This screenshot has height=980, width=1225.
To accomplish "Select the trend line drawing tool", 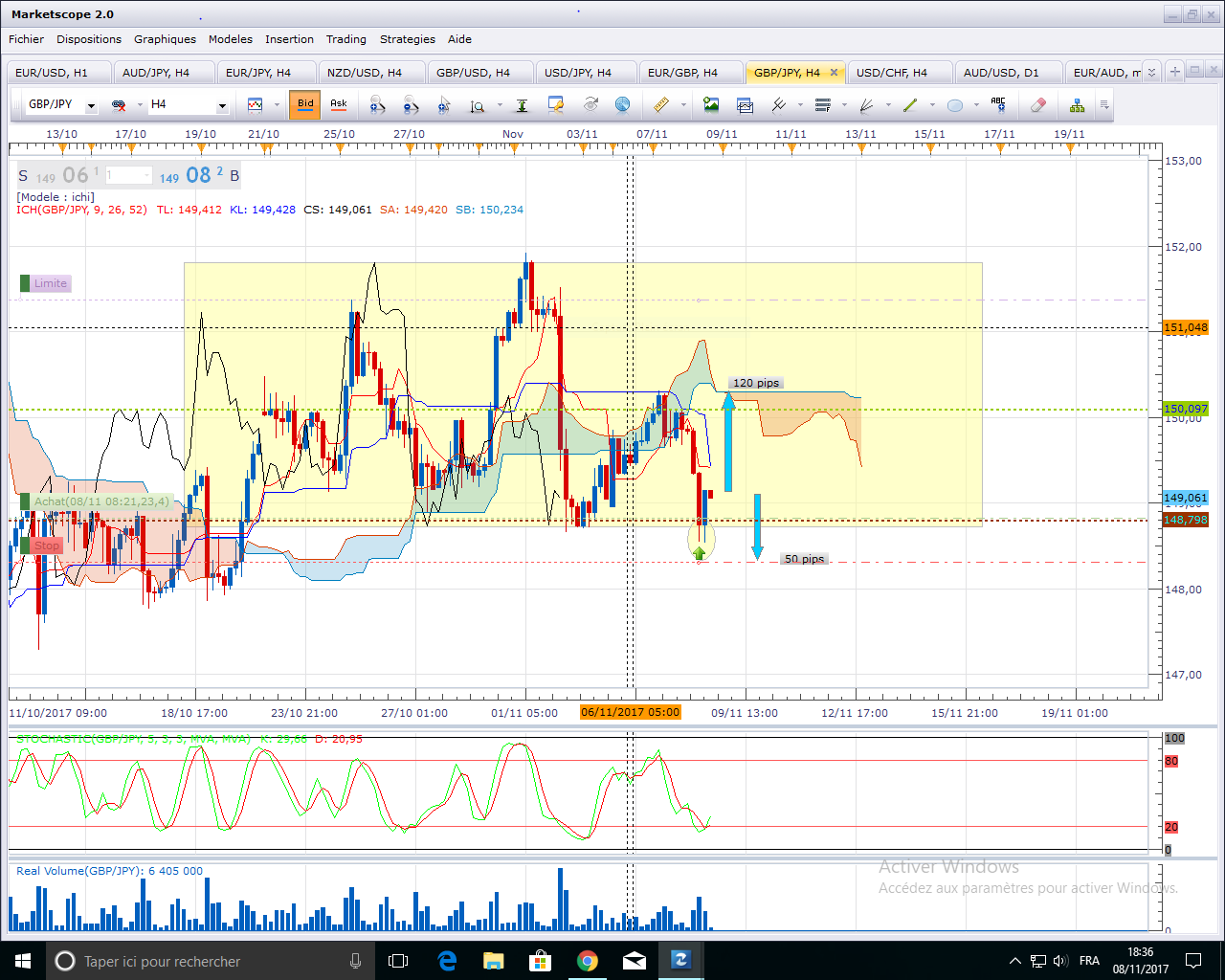I will tap(910, 104).
